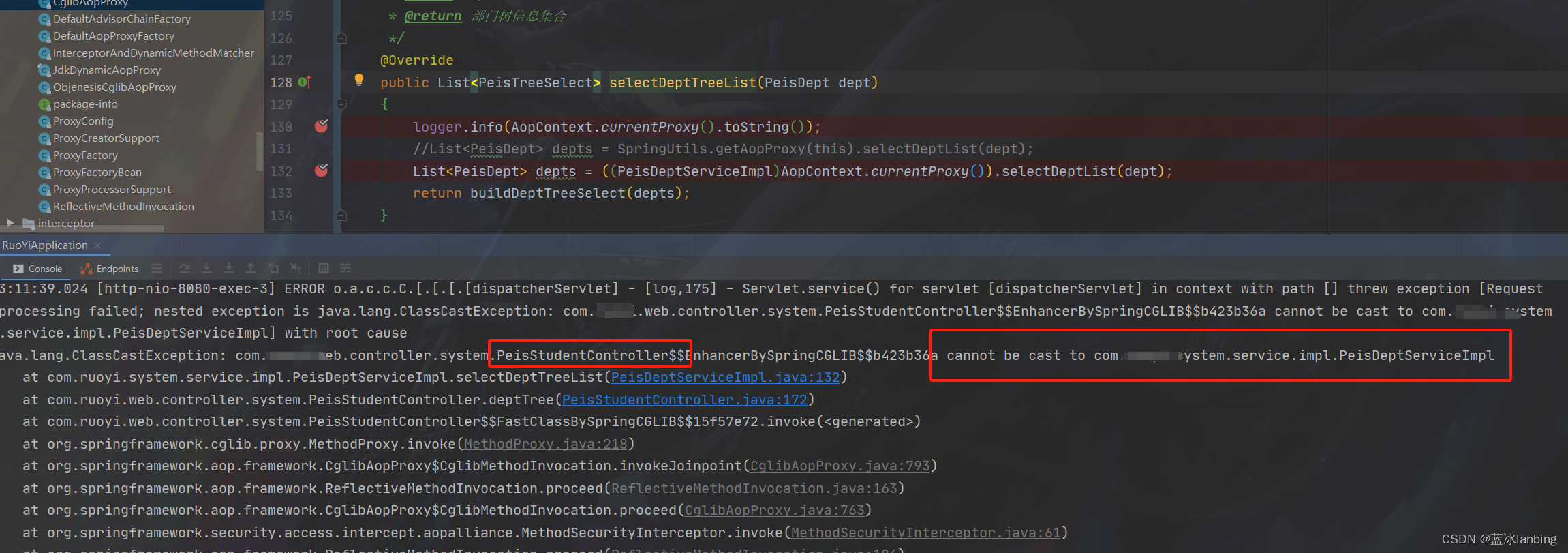
Task: Expand the interceptor package in the tree
Action: pos(10,223)
